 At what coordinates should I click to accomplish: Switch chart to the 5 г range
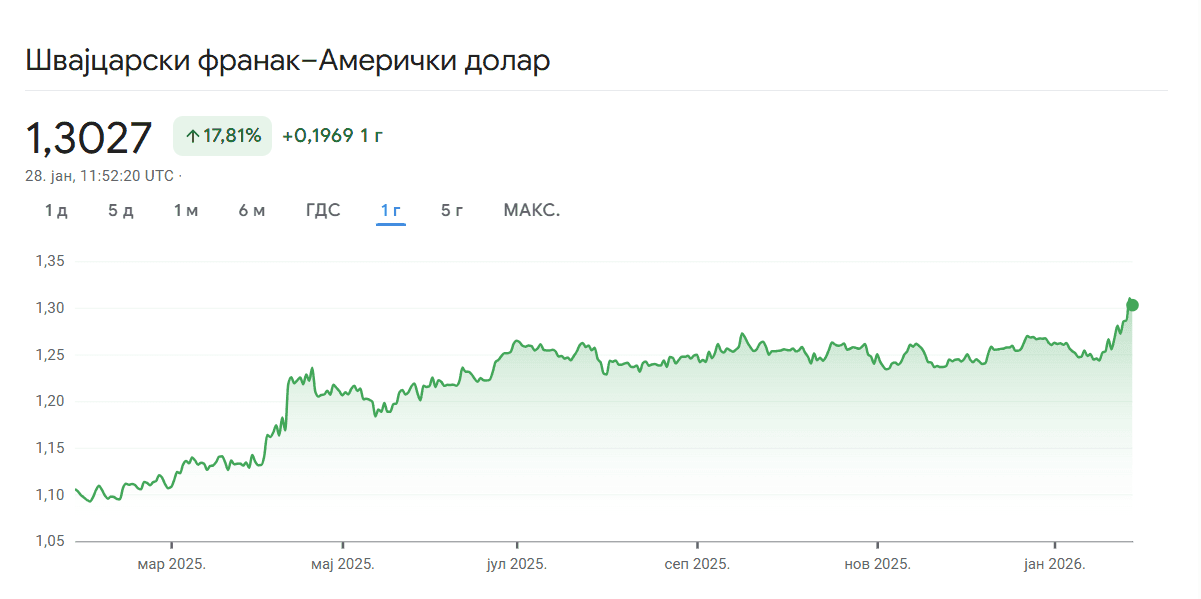click(x=452, y=210)
